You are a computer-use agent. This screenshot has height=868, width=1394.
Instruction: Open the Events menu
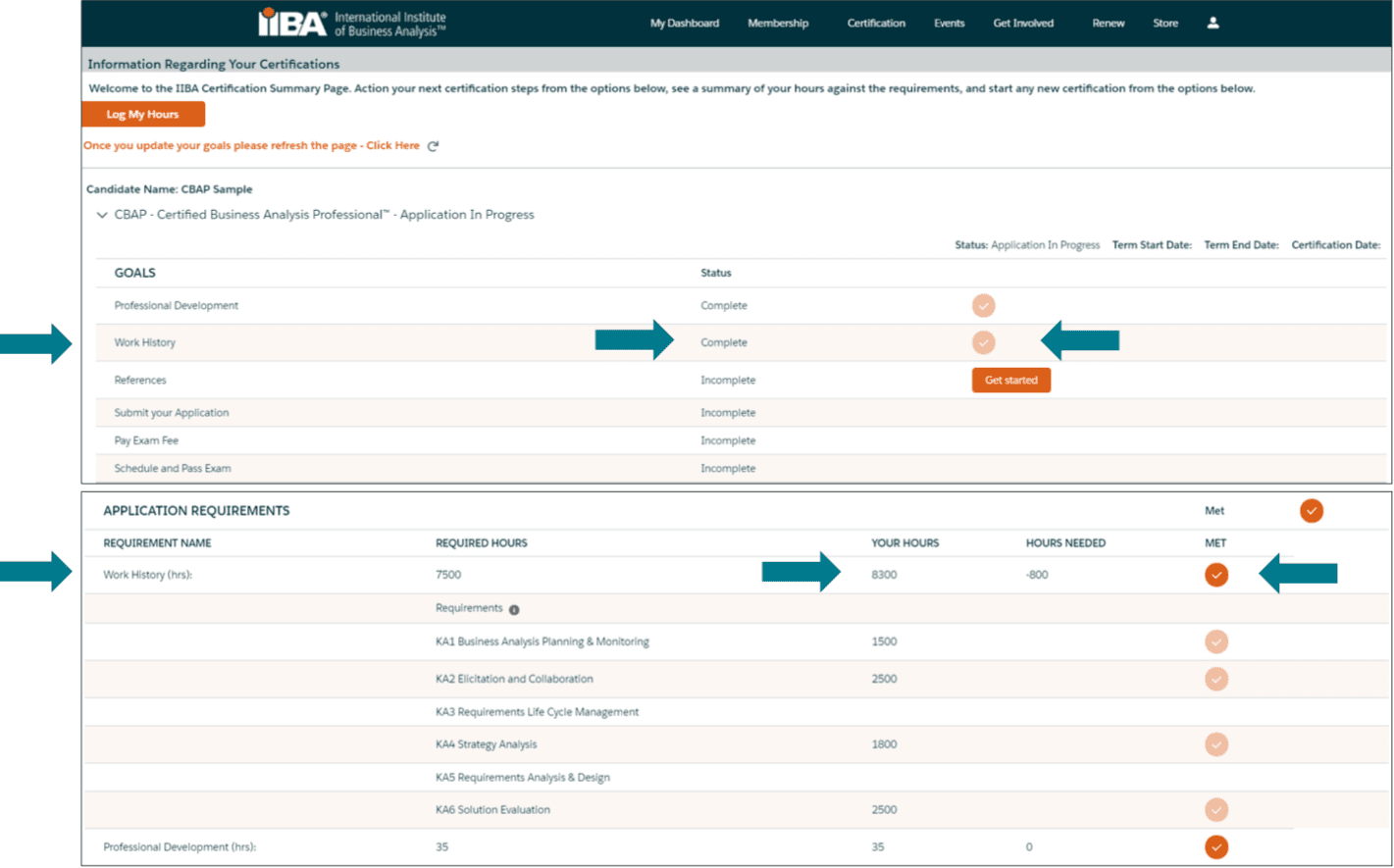click(x=949, y=24)
